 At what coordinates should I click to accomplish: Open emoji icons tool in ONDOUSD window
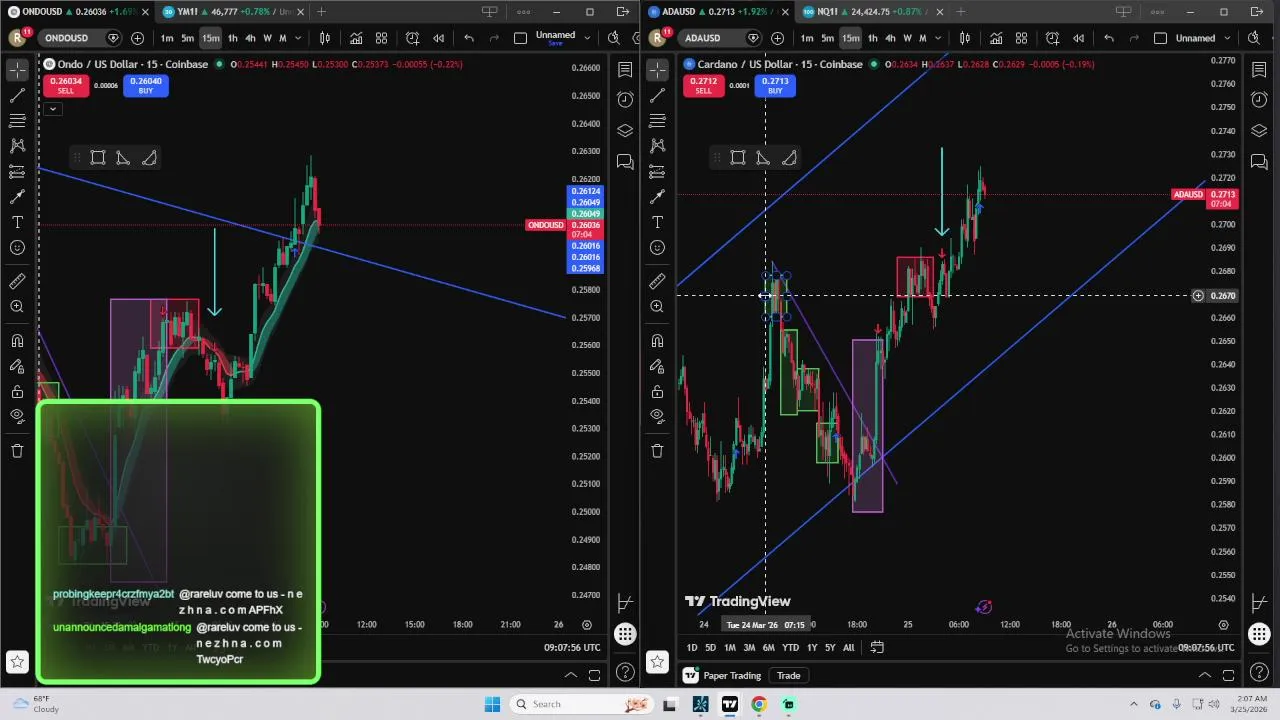(17, 248)
